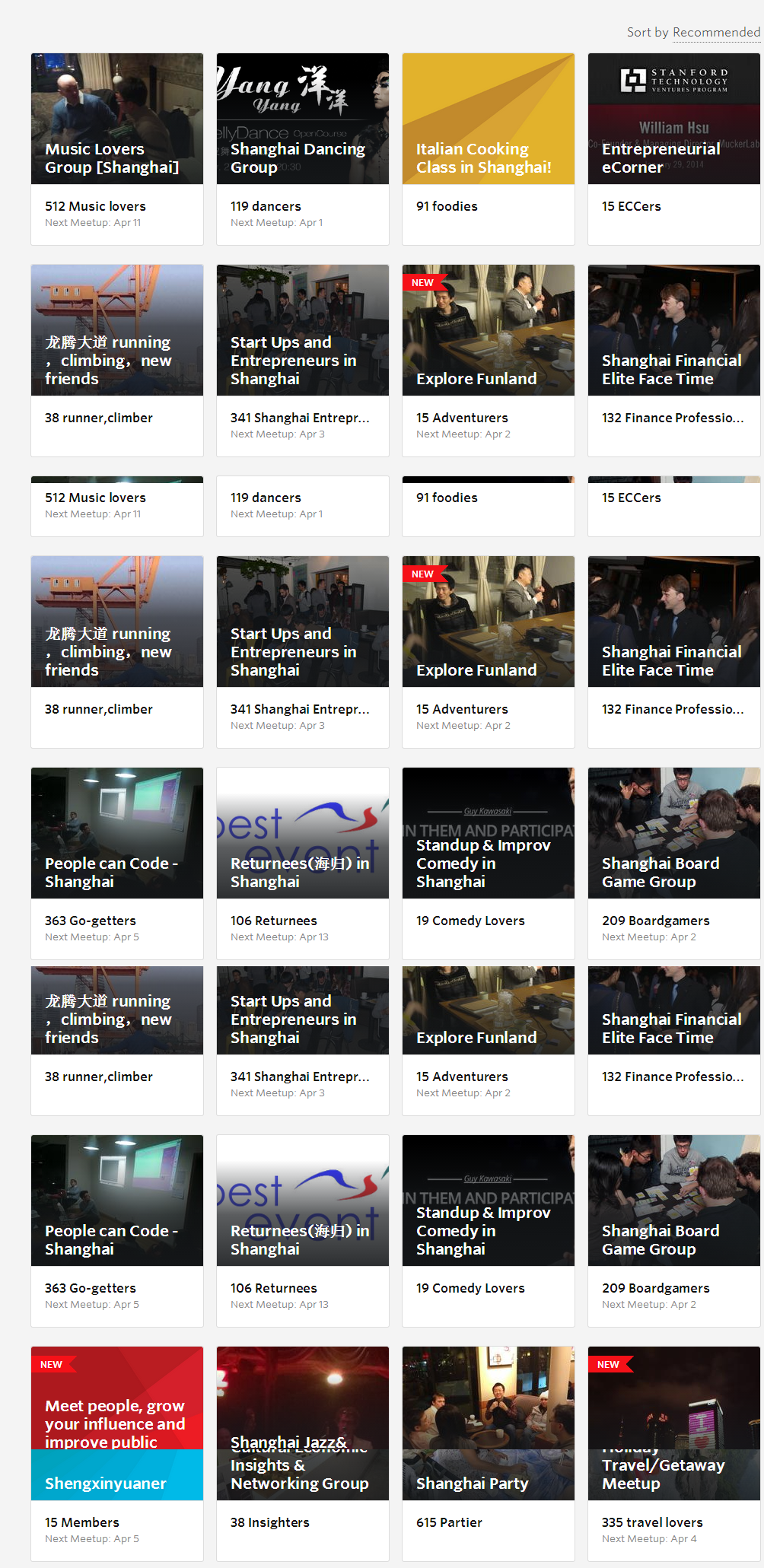Screen dimensions: 764x1568
Task: Click Next Meetup: Apr 4 date
Action: [x=649, y=1538]
